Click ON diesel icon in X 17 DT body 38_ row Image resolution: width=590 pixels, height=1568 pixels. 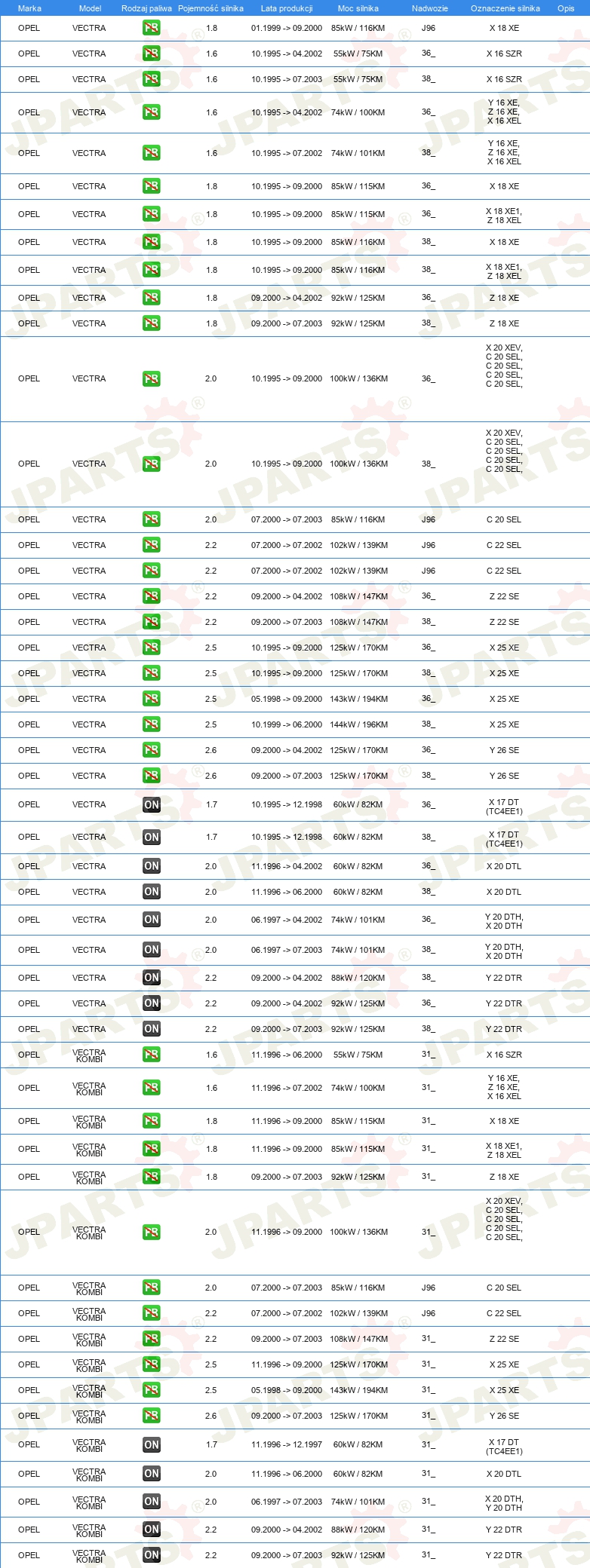pyautogui.click(x=151, y=837)
